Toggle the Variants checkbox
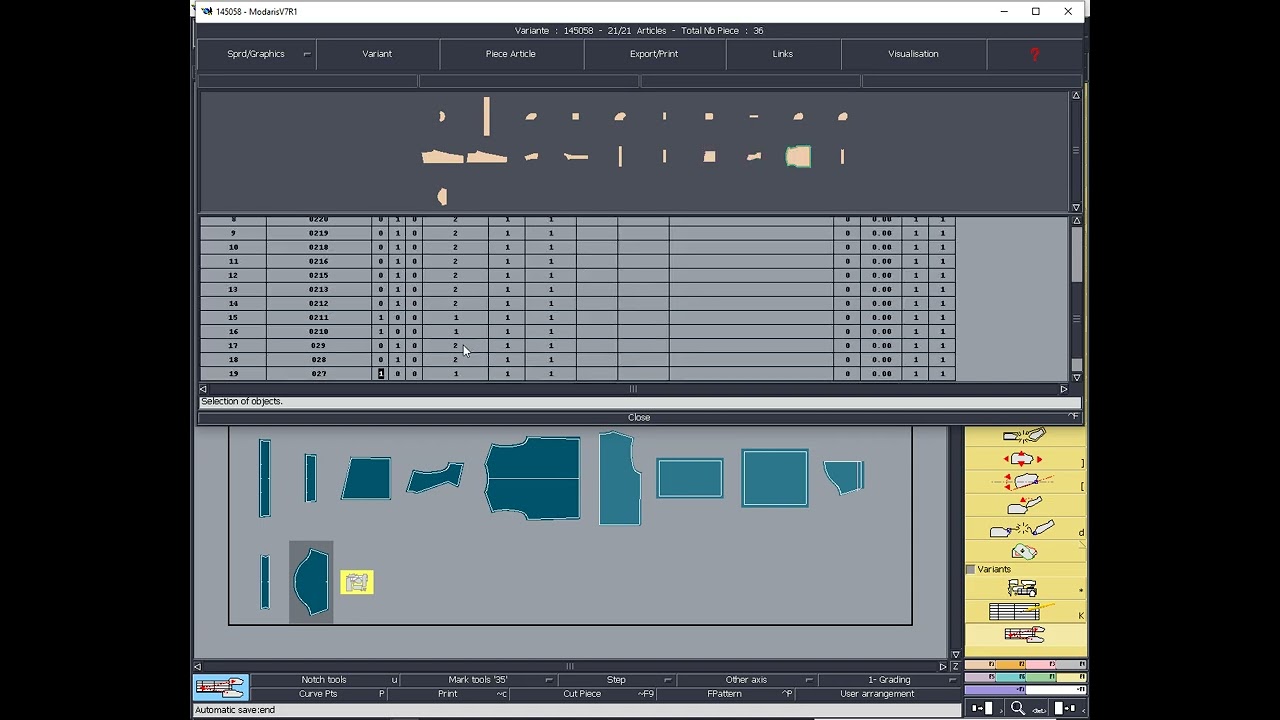The width and height of the screenshot is (1280, 720). [970, 569]
